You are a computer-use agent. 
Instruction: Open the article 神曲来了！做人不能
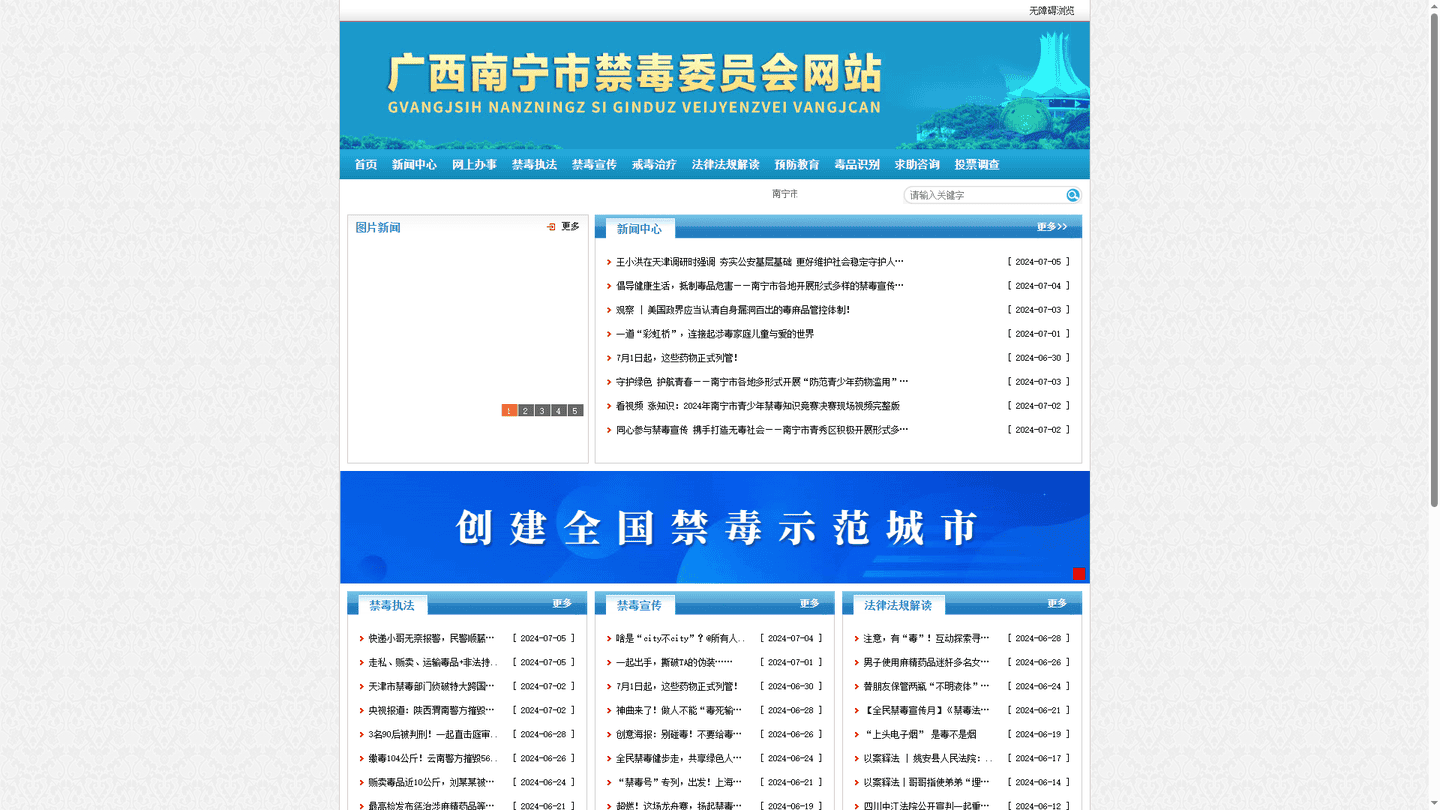click(x=679, y=710)
